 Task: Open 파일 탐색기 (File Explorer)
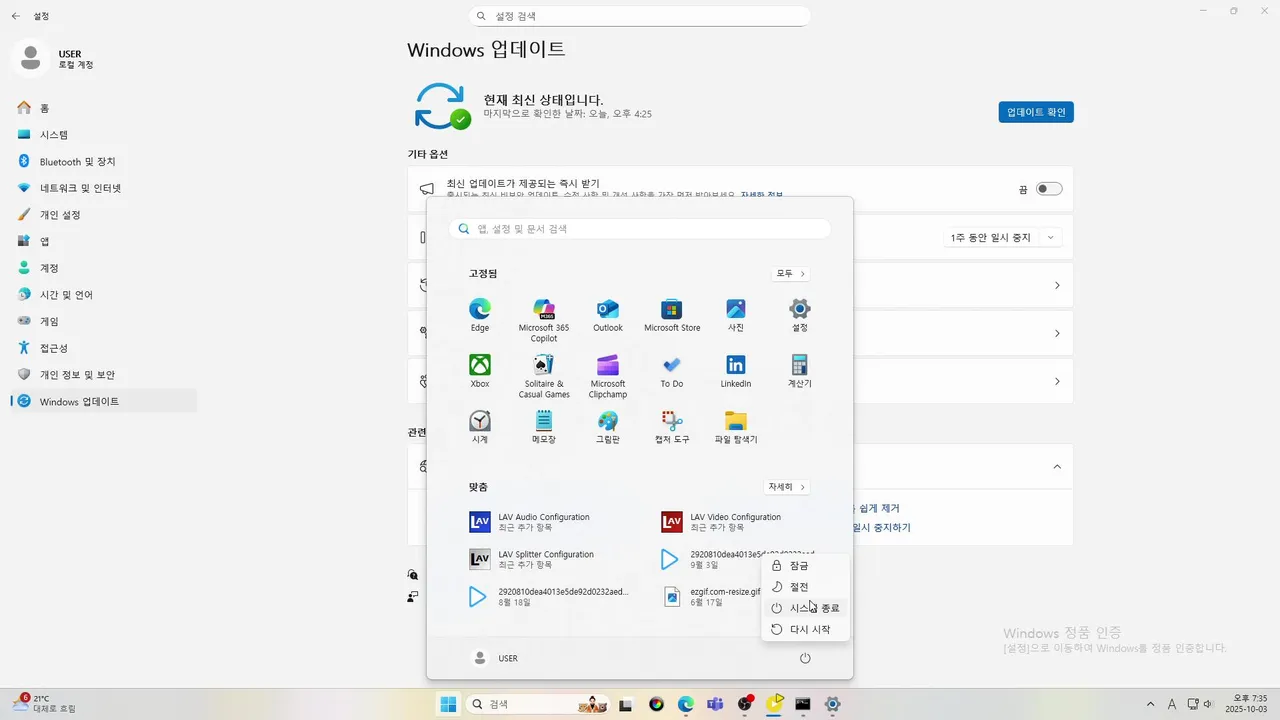pos(736,427)
